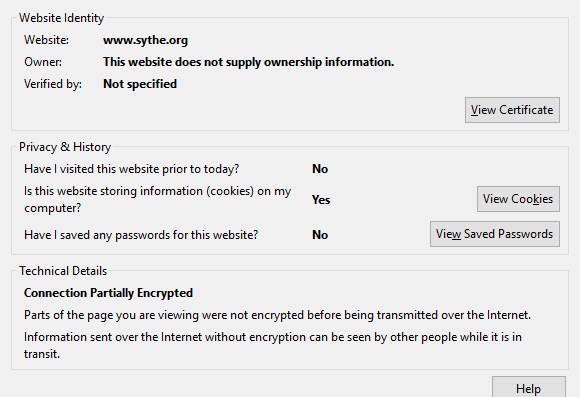The image size is (580, 397).
Task: Click the 'No' answer for saved passwords
Action: coord(320,235)
